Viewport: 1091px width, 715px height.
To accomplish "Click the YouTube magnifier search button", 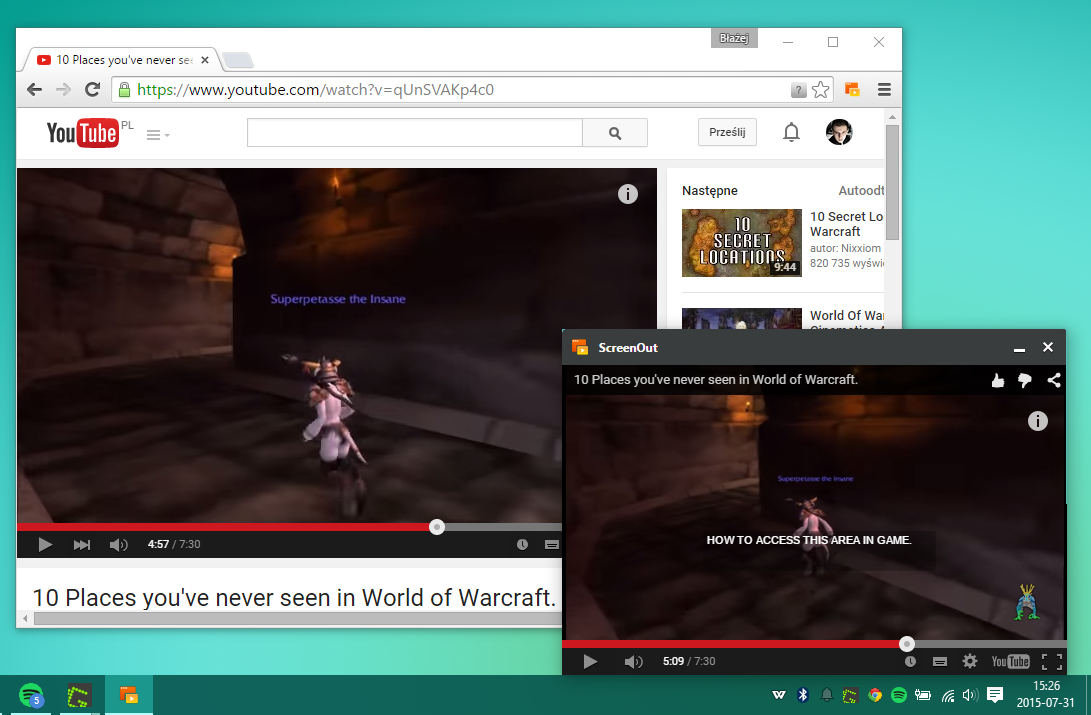I will pyautogui.click(x=615, y=133).
